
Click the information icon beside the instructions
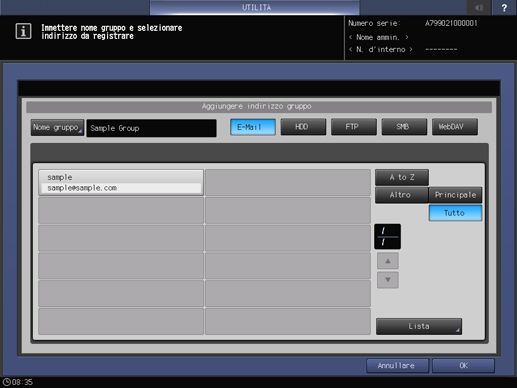point(23,31)
